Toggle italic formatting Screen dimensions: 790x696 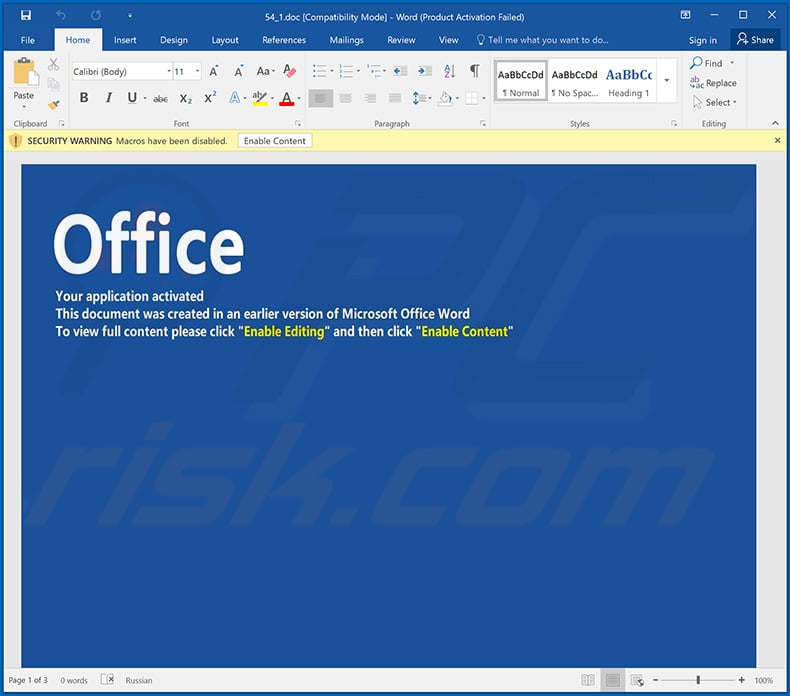[108, 98]
